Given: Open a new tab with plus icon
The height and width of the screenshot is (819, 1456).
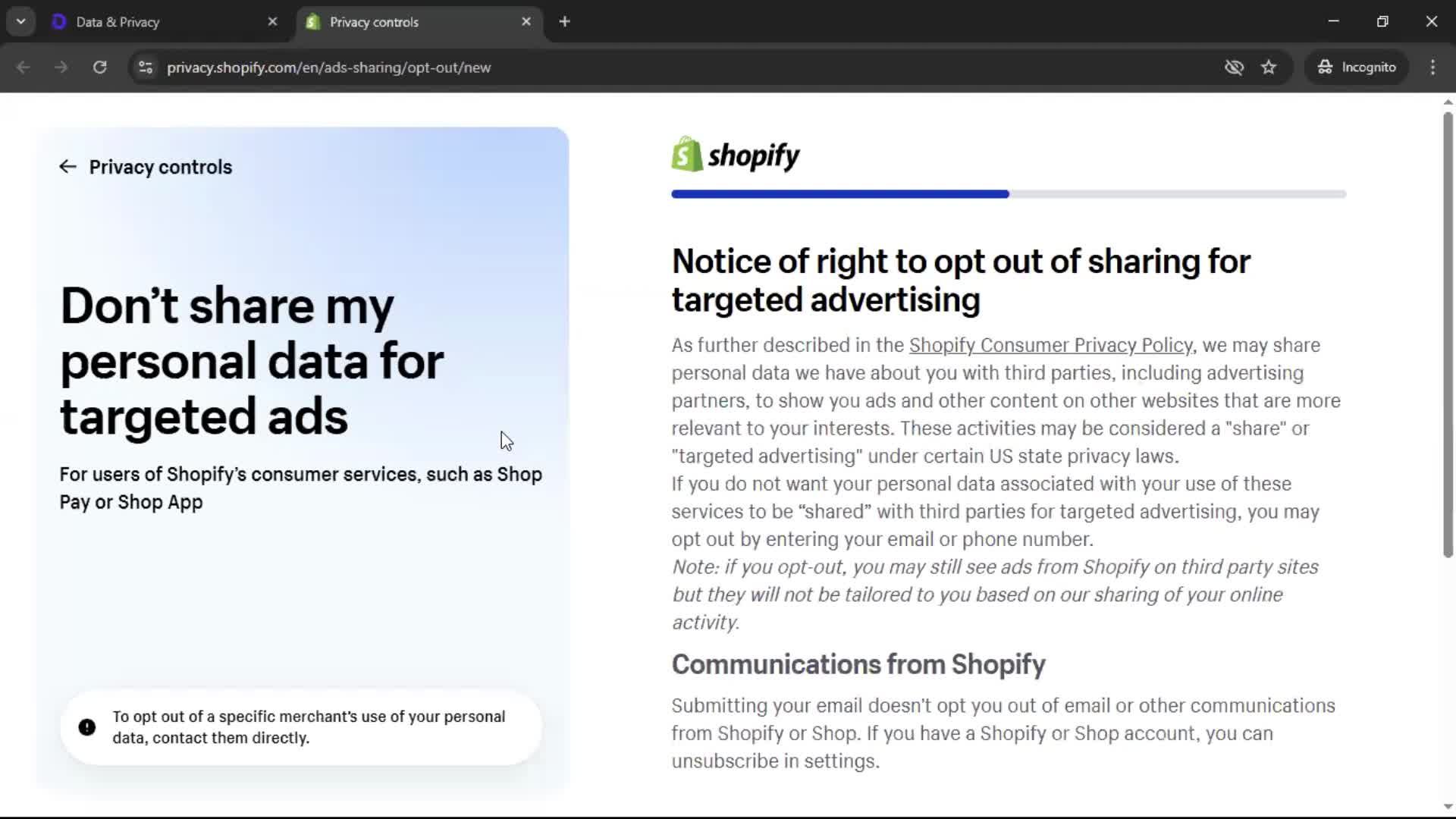Looking at the screenshot, I should pos(564,22).
